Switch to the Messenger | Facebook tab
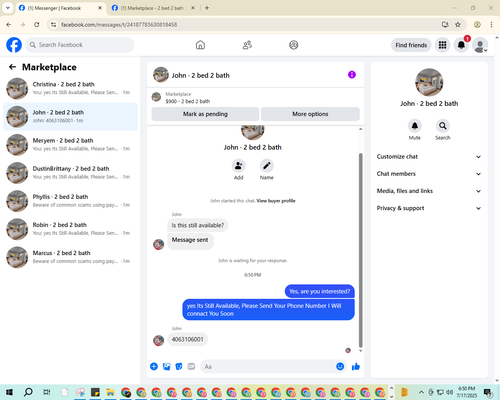 click(x=61, y=8)
